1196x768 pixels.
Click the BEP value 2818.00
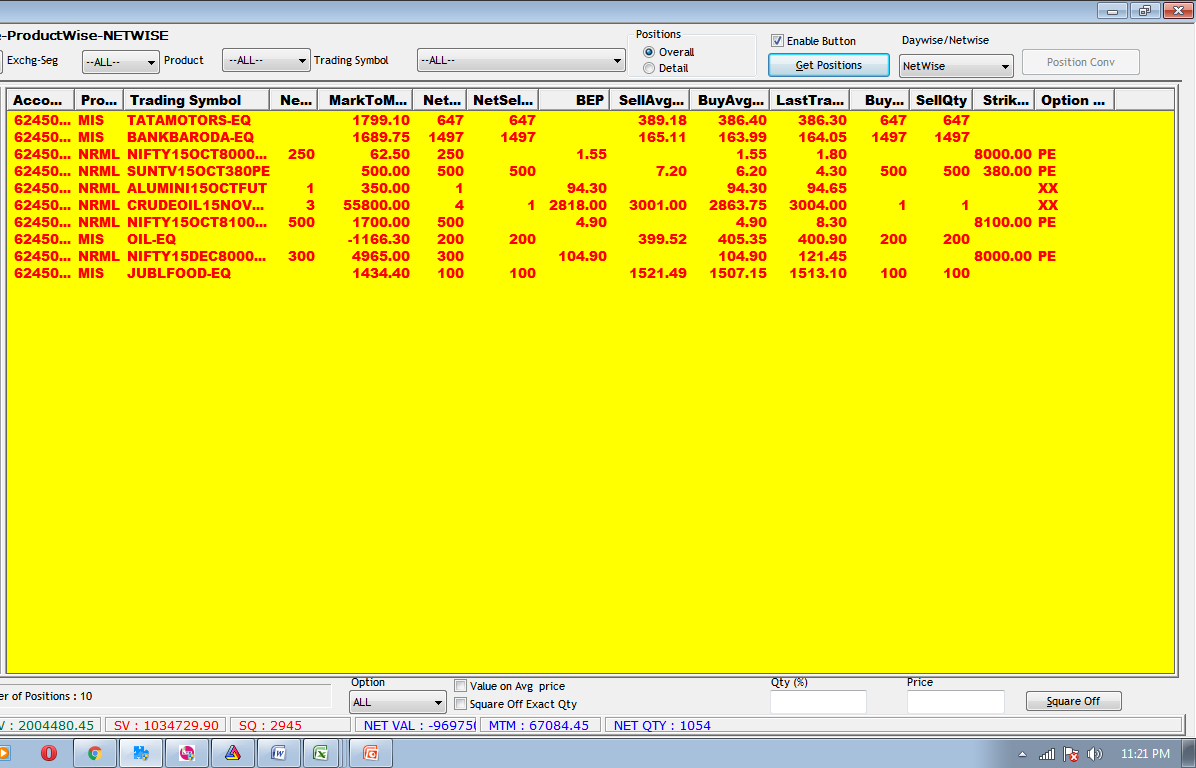[x=577, y=205]
